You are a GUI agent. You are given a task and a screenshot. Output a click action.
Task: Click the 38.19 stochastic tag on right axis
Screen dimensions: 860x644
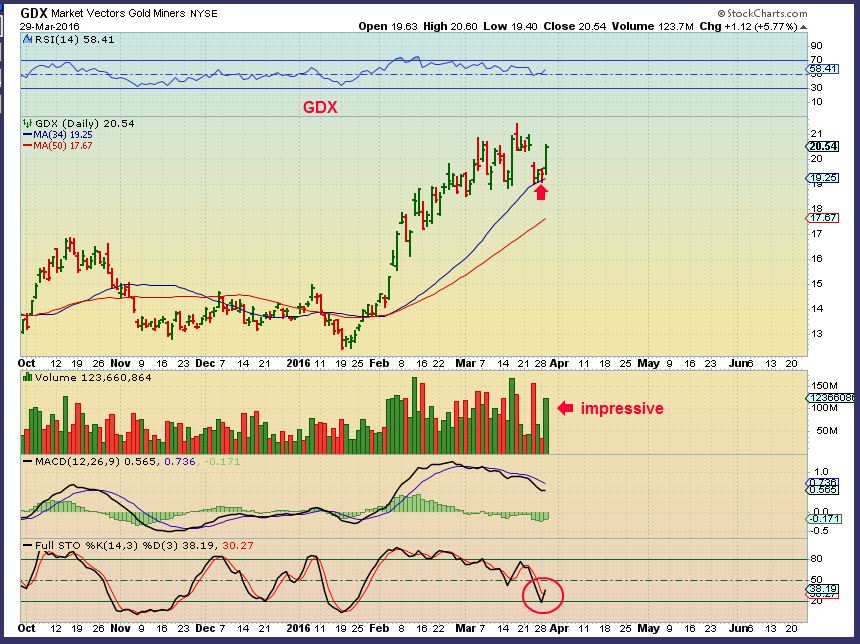click(x=823, y=589)
